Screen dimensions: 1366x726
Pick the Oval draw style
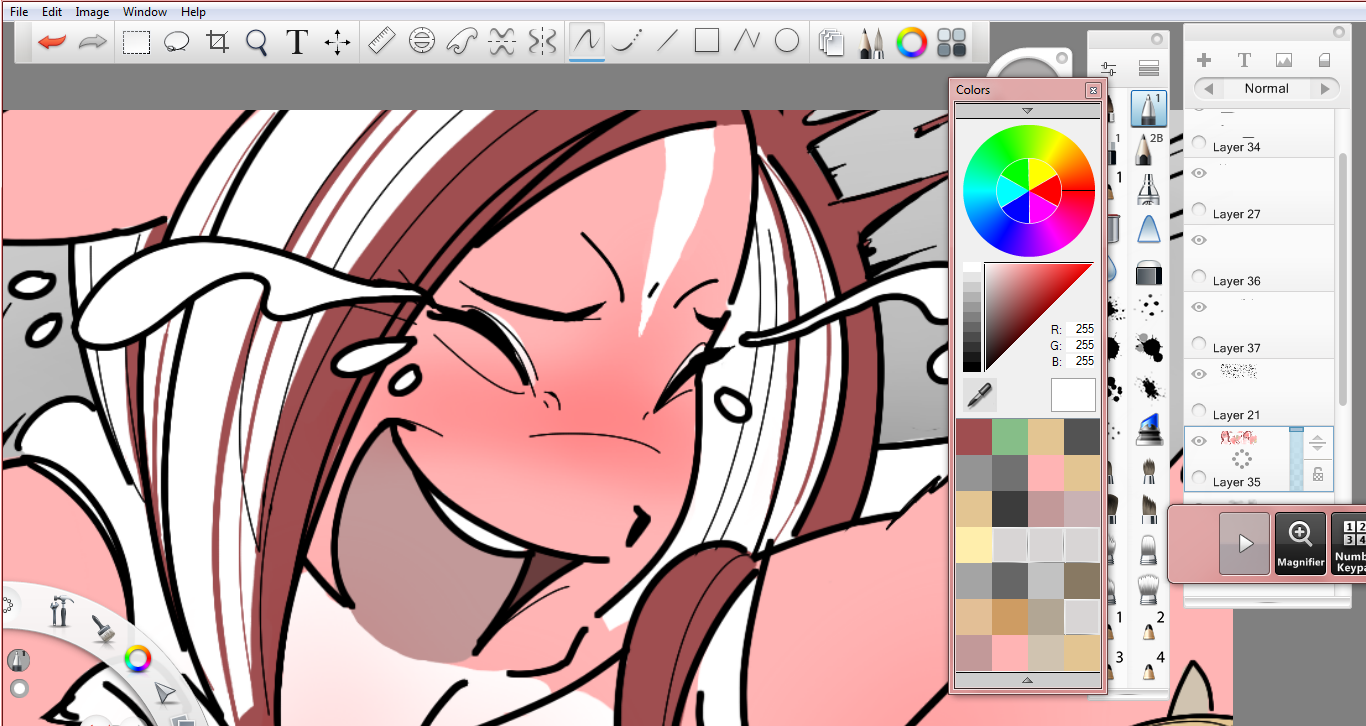(788, 41)
